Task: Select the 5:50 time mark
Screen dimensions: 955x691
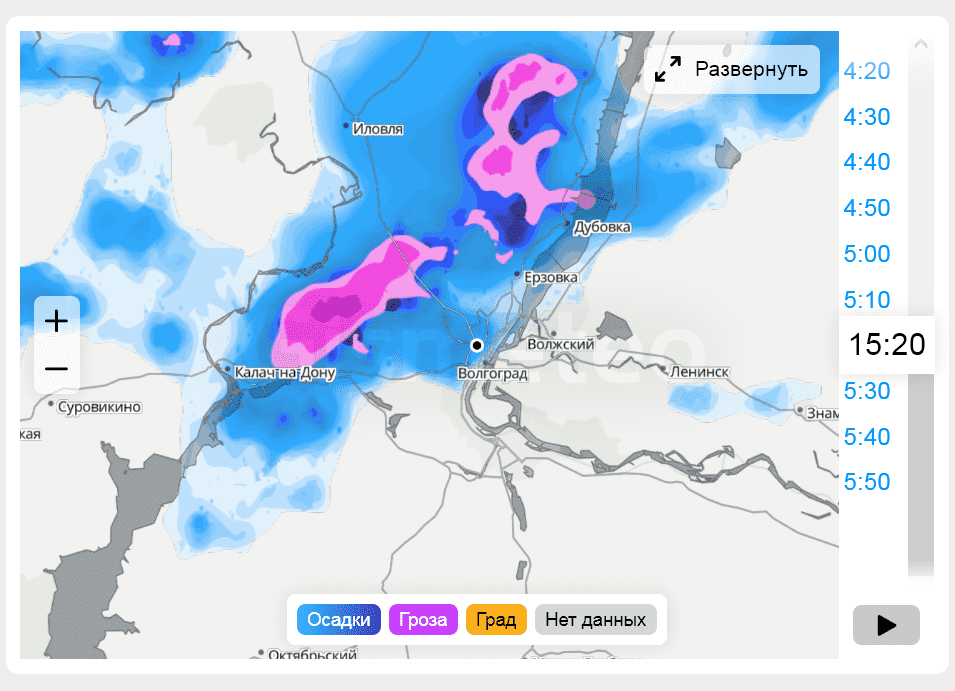Action: pyautogui.click(x=867, y=482)
